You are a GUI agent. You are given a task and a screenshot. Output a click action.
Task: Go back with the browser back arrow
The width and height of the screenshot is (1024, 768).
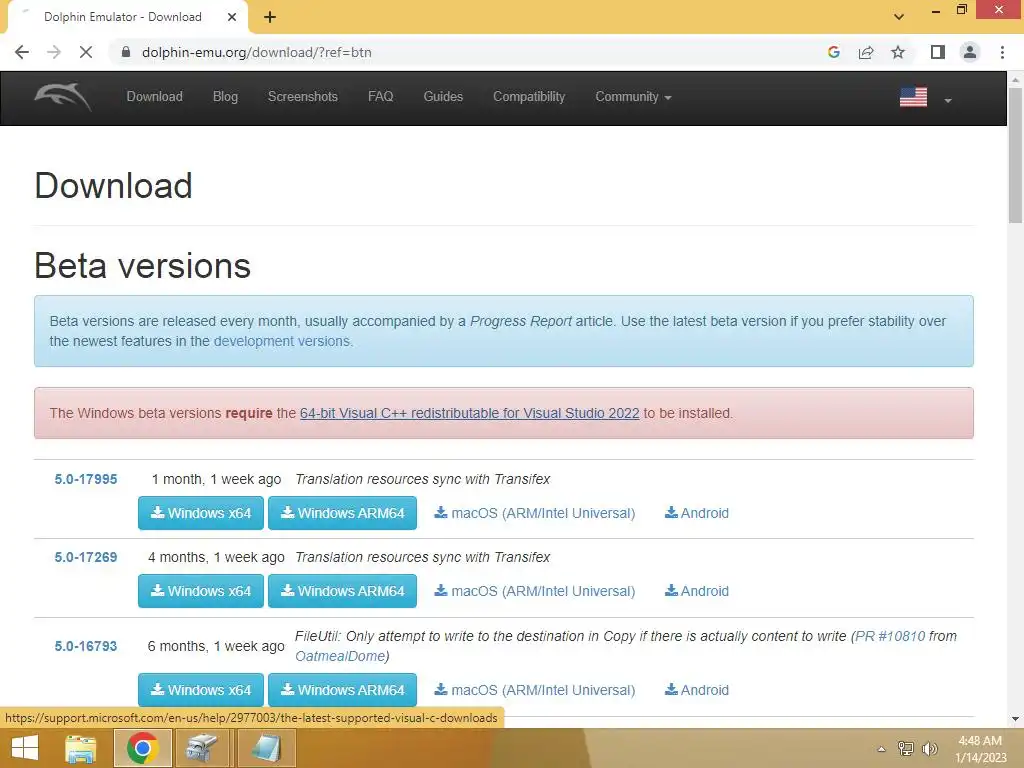coord(22,52)
